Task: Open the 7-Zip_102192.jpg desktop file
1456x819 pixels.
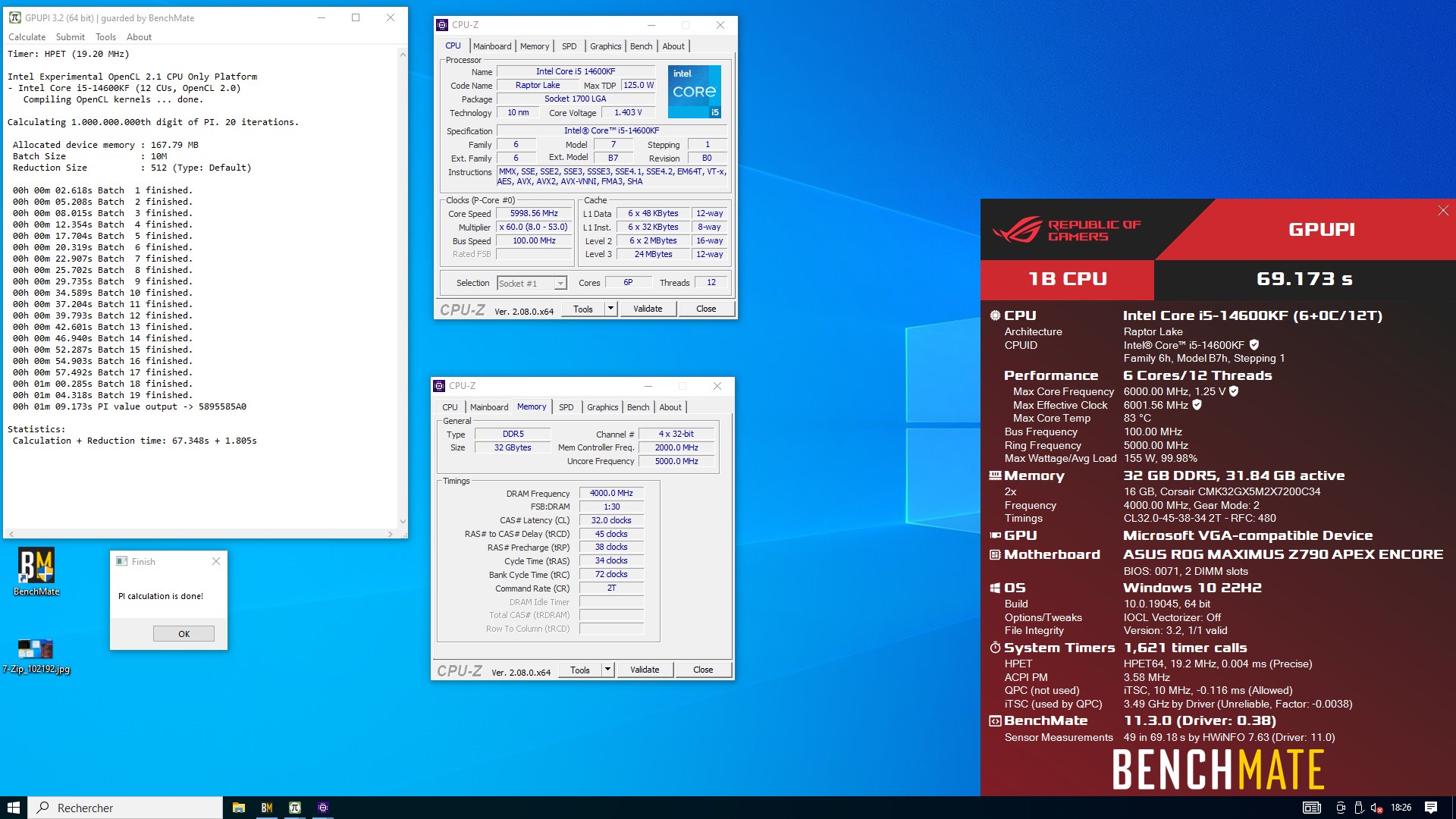Action: coord(36,656)
